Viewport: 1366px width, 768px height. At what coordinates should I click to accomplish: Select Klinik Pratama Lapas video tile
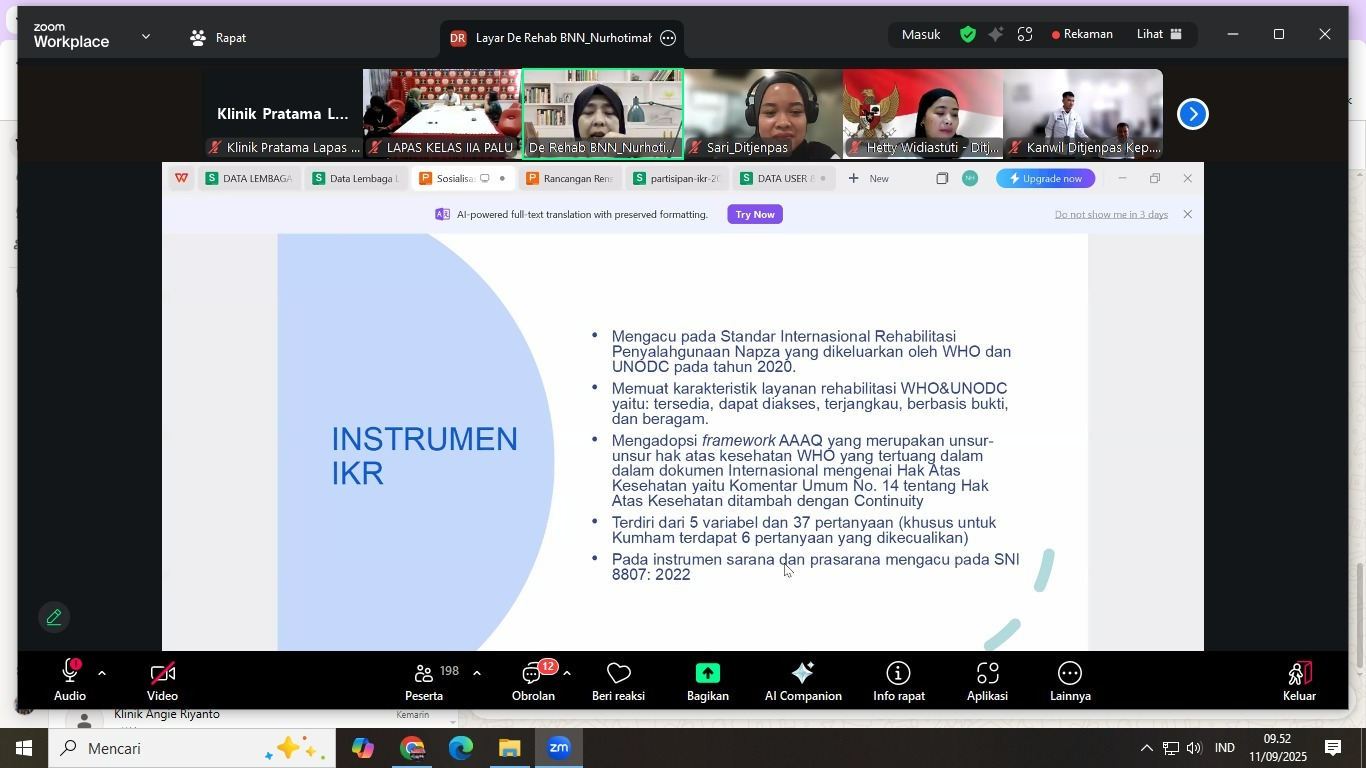click(282, 114)
